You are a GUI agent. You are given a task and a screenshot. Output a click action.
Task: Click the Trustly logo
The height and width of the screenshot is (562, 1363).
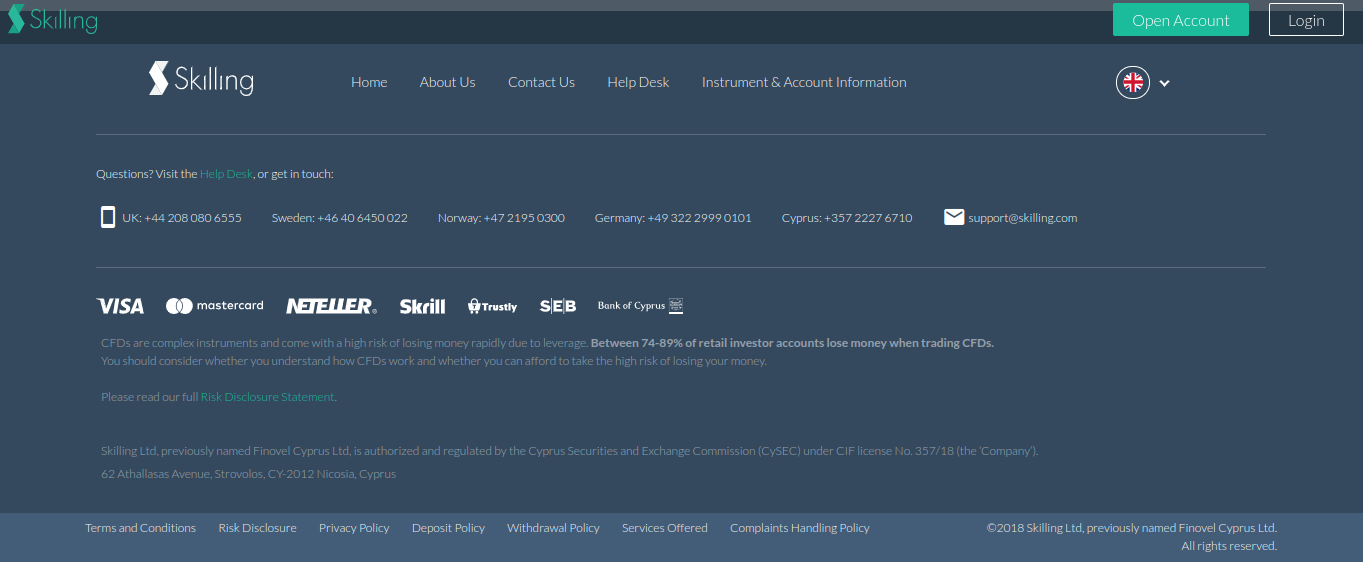[x=492, y=306]
